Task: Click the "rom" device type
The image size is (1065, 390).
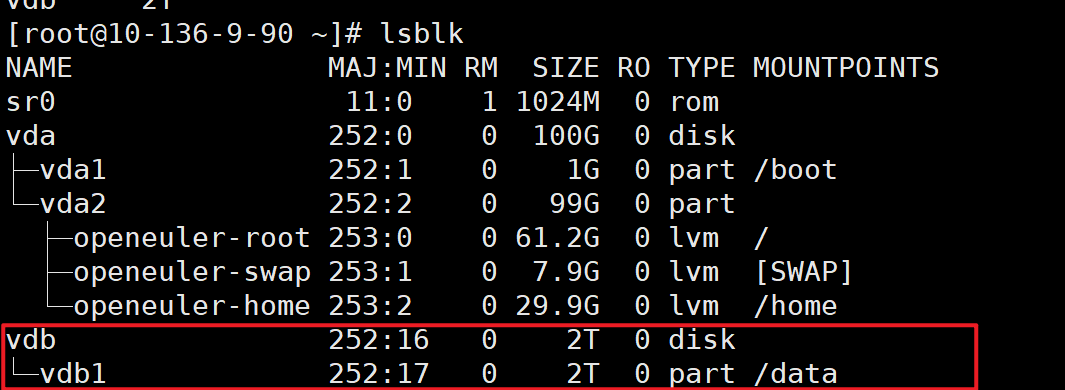Action: 693,103
